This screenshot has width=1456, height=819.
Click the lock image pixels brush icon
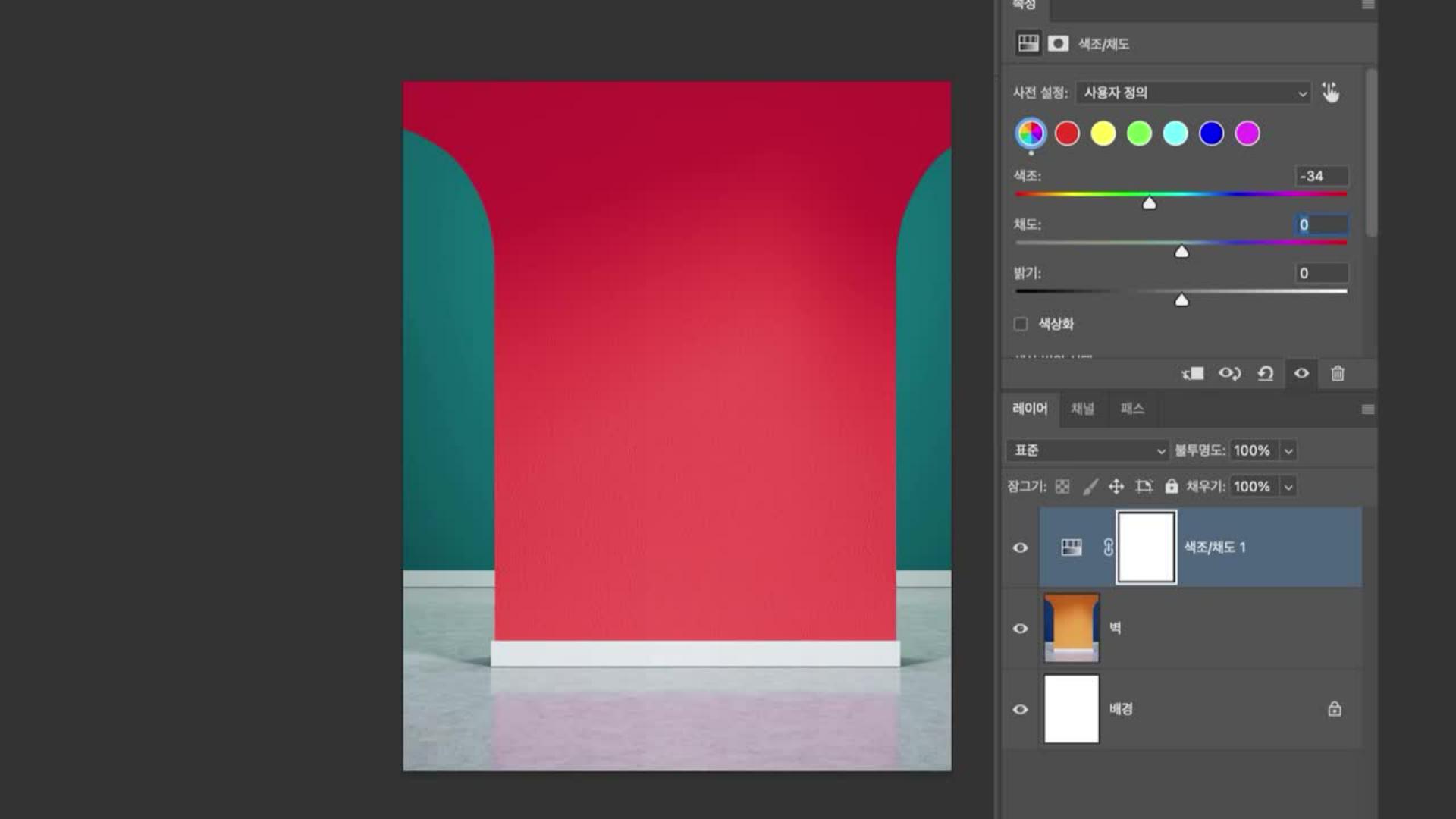coord(1090,487)
